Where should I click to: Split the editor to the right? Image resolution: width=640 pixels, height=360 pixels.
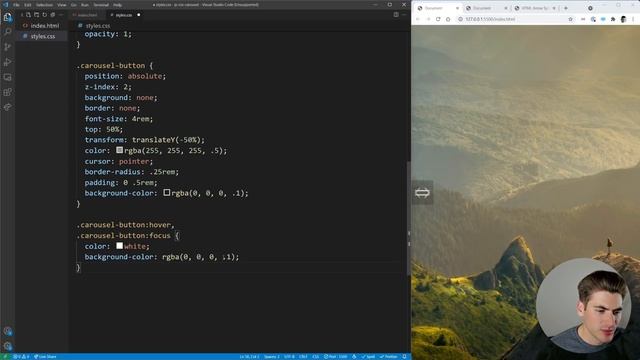tap(396, 15)
